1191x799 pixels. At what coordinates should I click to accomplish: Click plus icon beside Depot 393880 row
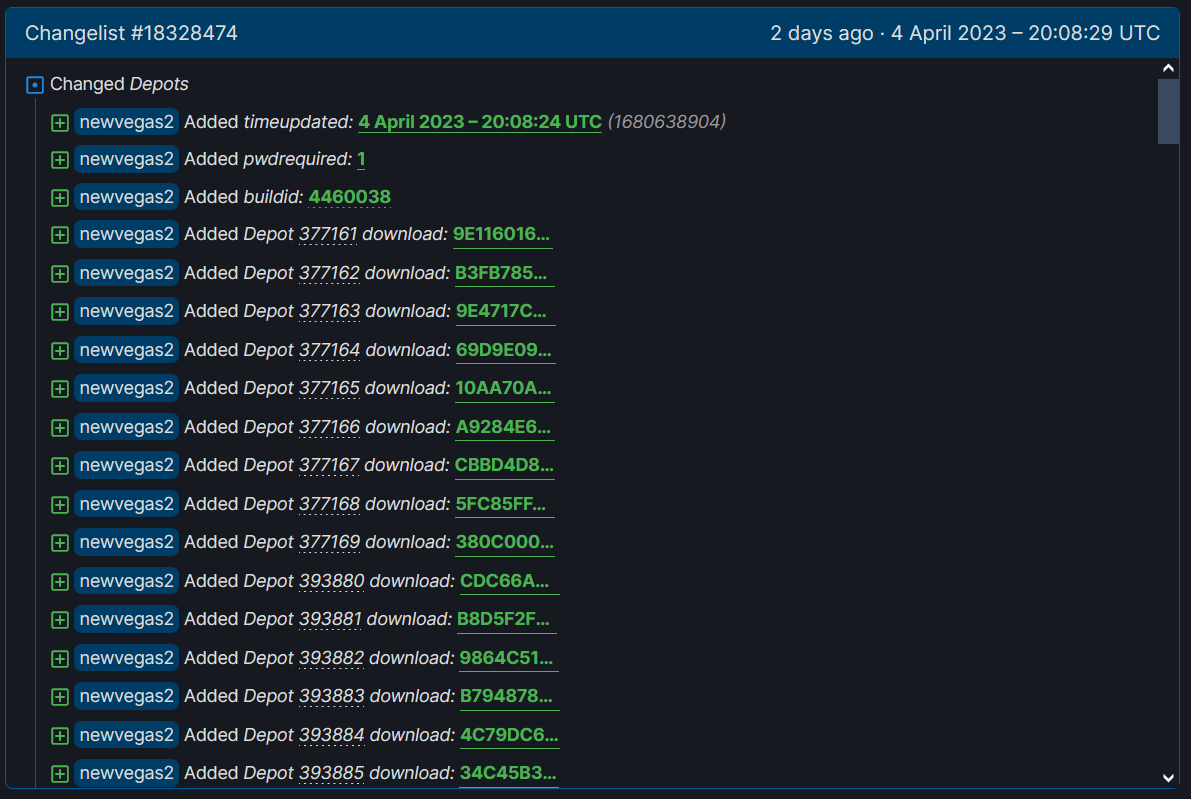60,581
